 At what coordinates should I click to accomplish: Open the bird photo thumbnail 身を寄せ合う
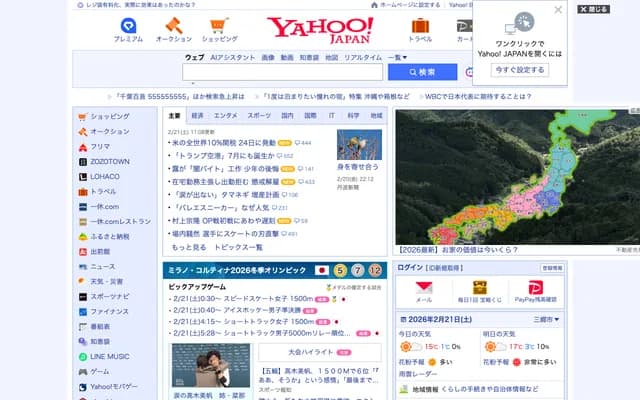pos(359,144)
